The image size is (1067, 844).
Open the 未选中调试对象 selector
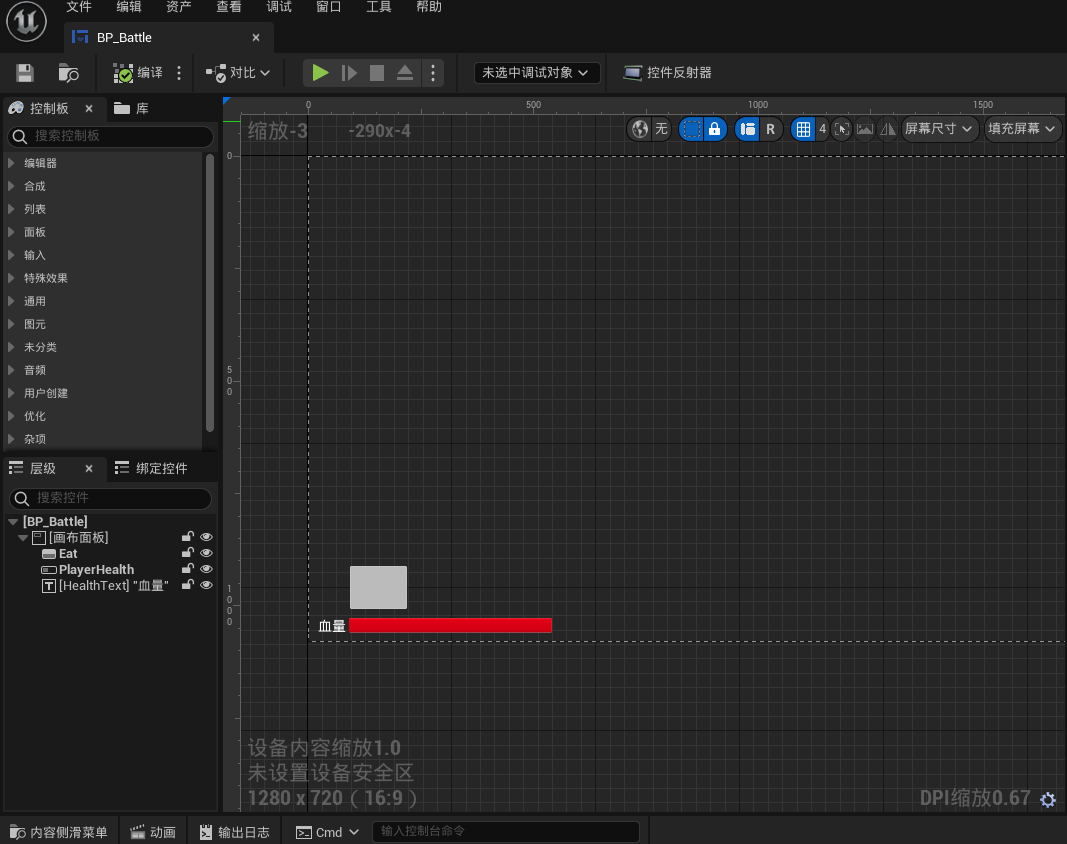tap(536, 72)
